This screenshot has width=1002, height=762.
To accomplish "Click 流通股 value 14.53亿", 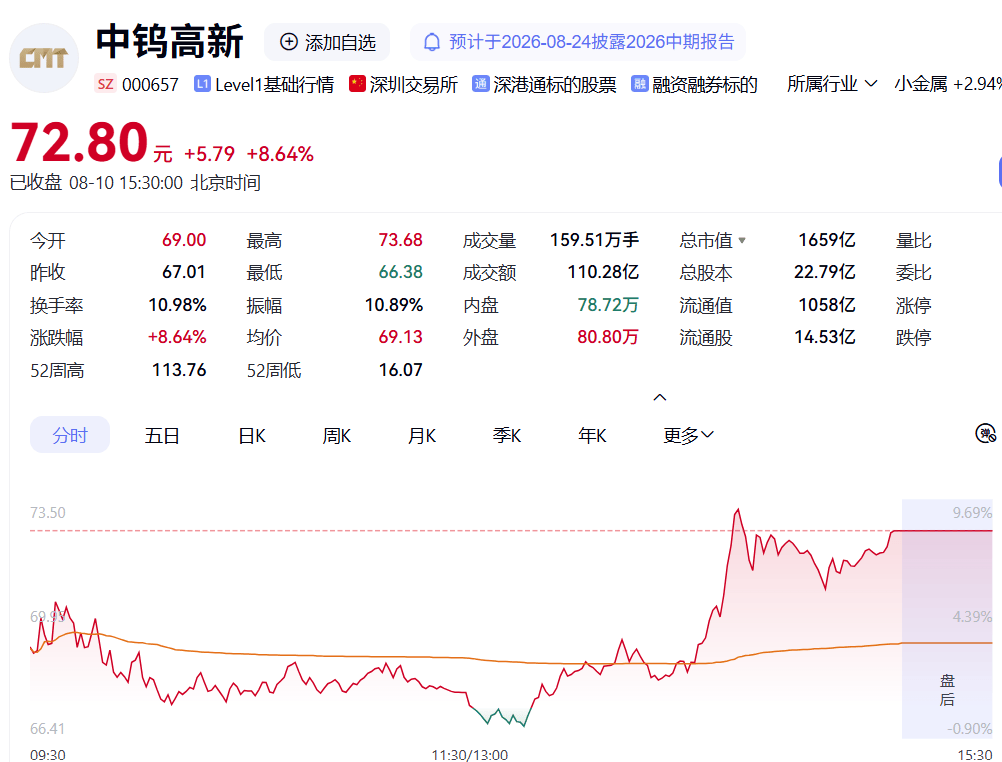I will tap(825, 337).
